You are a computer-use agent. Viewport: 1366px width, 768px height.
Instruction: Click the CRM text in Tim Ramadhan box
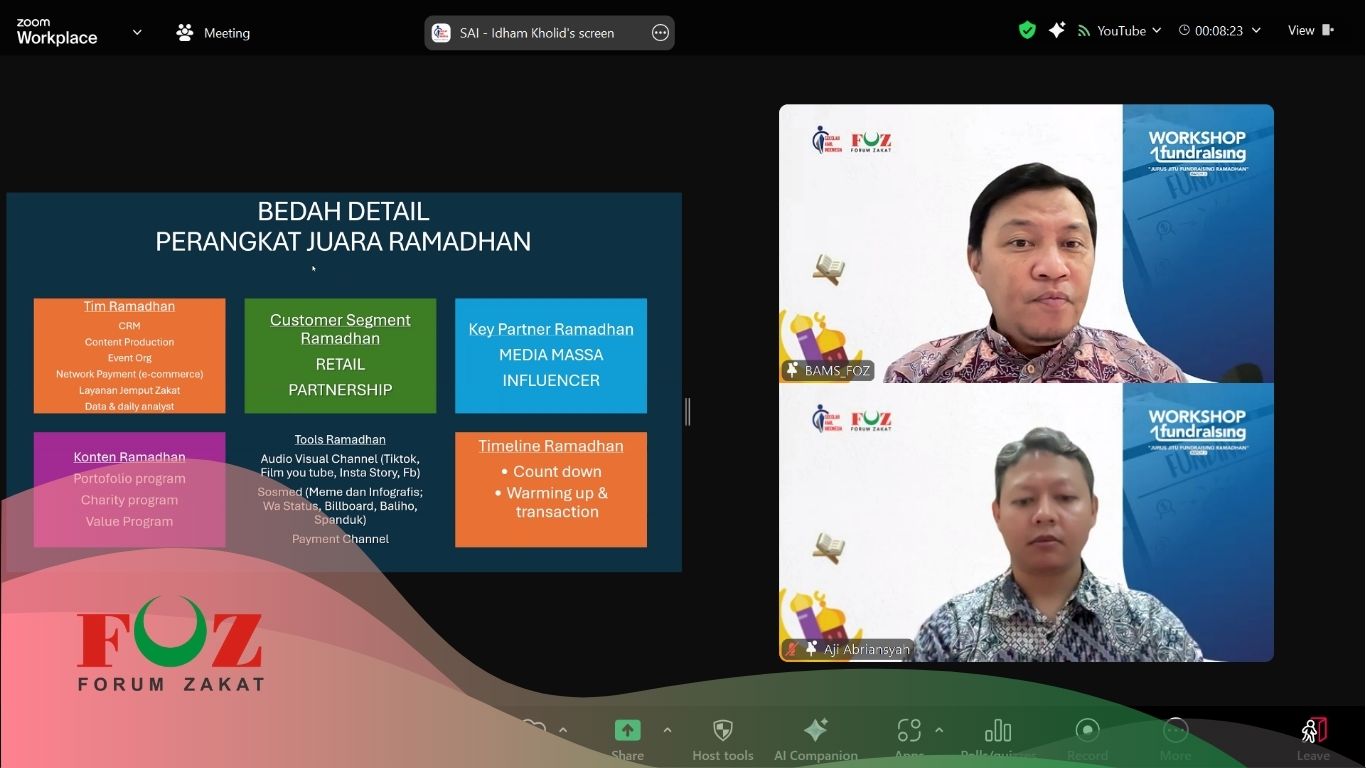pyautogui.click(x=129, y=326)
